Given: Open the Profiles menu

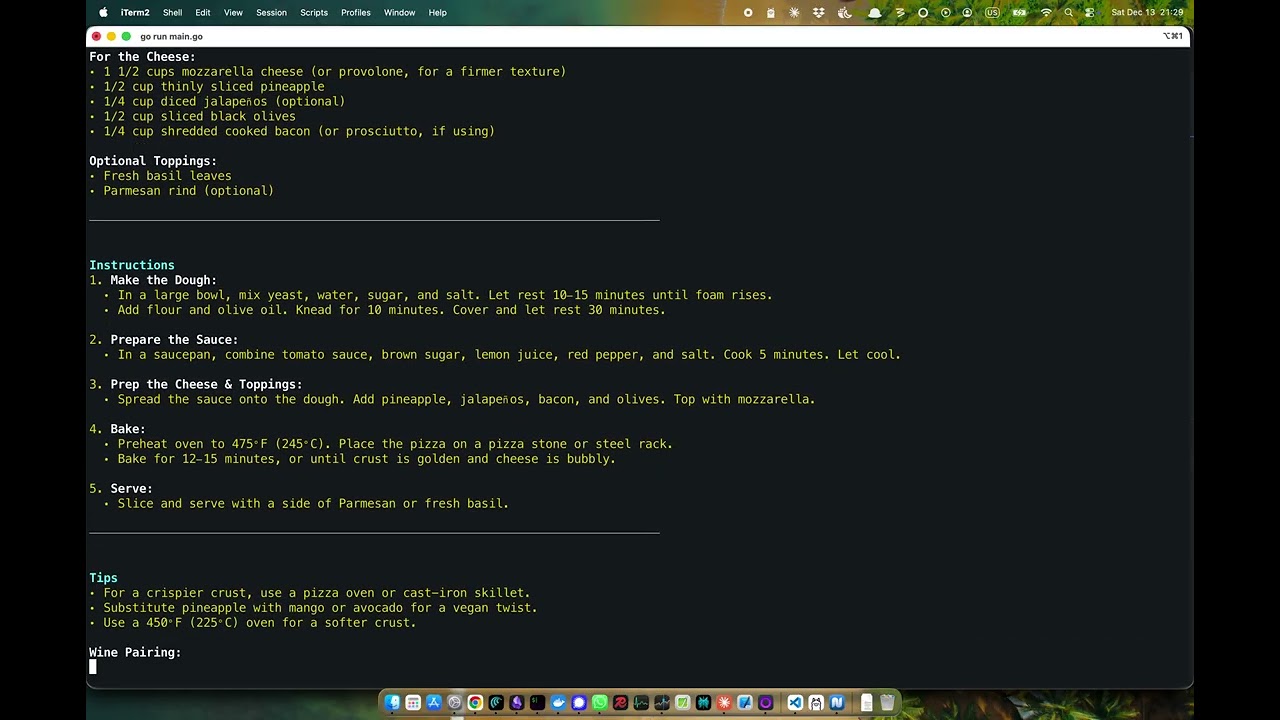Looking at the screenshot, I should [x=356, y=13].
